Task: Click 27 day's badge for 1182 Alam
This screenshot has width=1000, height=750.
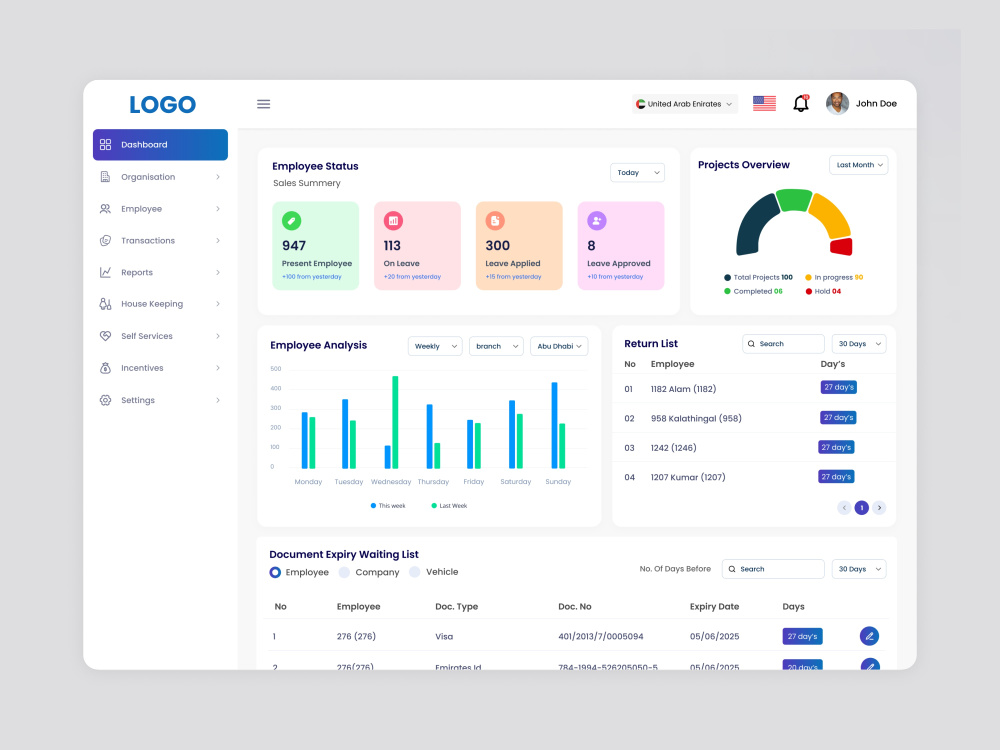Action: tap(839, 387)
